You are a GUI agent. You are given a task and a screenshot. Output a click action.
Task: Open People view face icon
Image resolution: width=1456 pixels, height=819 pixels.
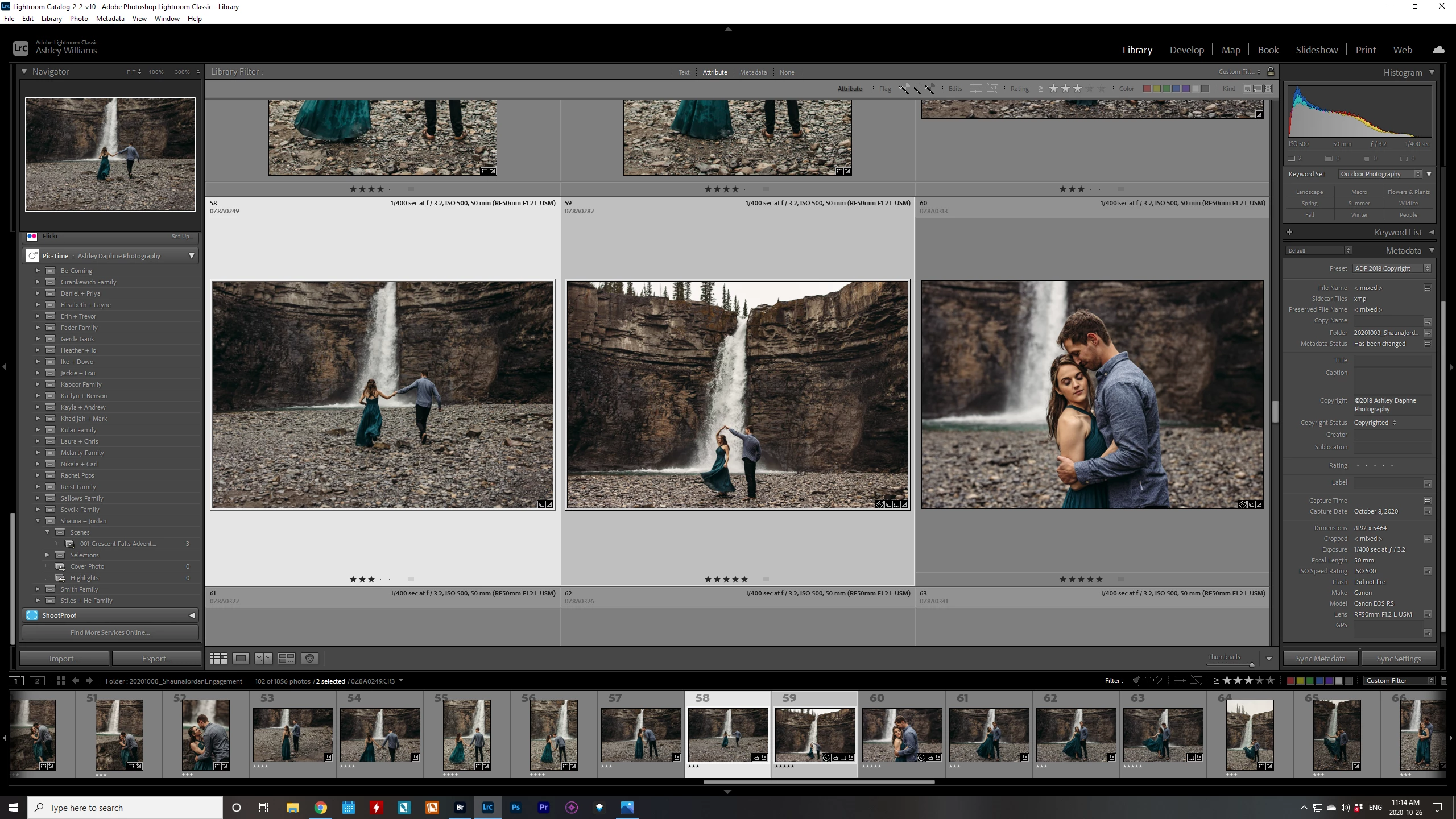click(x=309, y=658)
